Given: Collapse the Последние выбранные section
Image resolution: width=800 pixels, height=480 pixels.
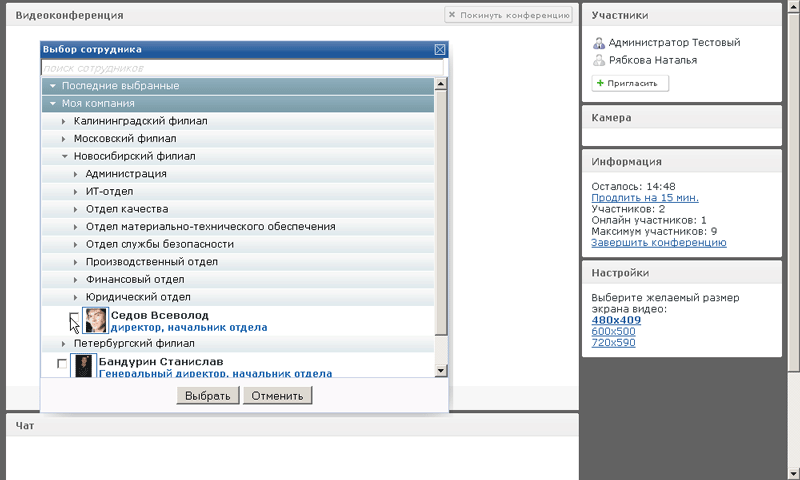Looking at the screenshot, I should point(53,86).
